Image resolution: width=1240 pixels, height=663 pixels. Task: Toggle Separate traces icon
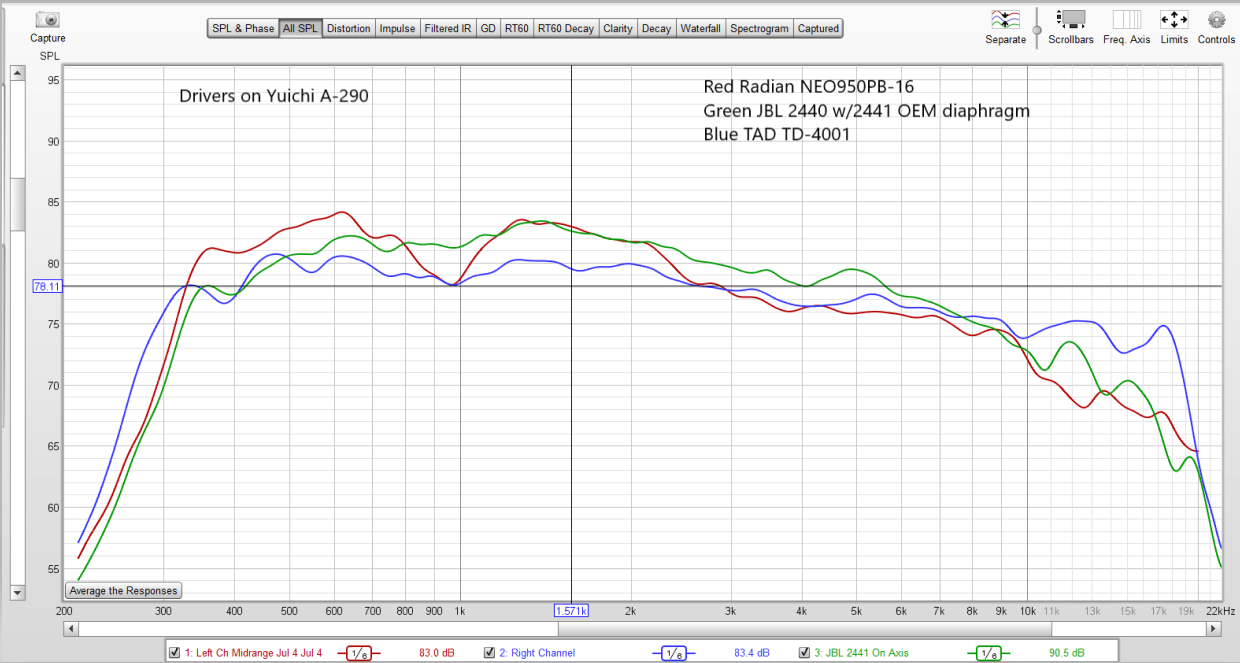[x=1005, y=19]
